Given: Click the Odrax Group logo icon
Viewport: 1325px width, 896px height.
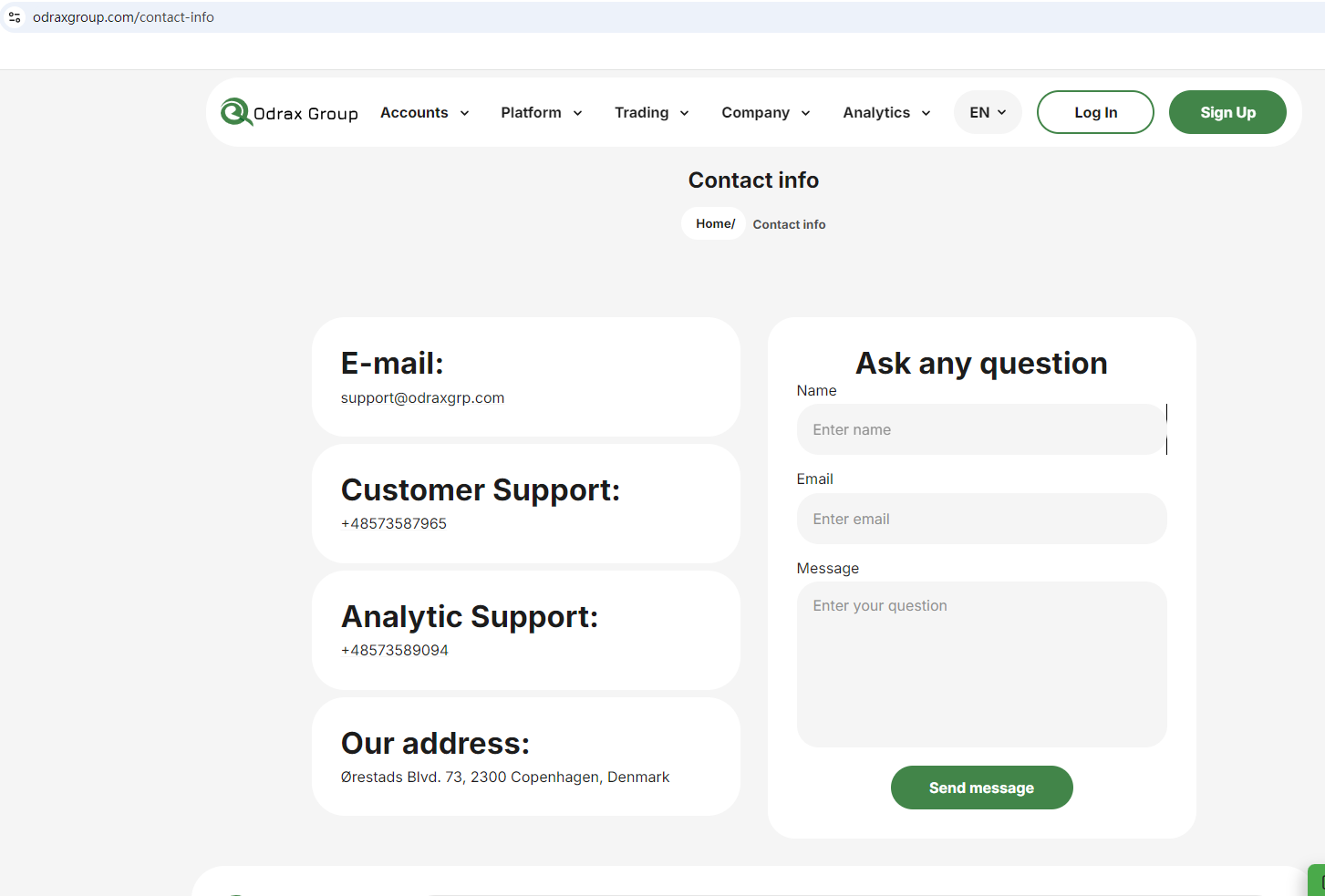Looking at the screenshot, I should [x=236, y=112].
